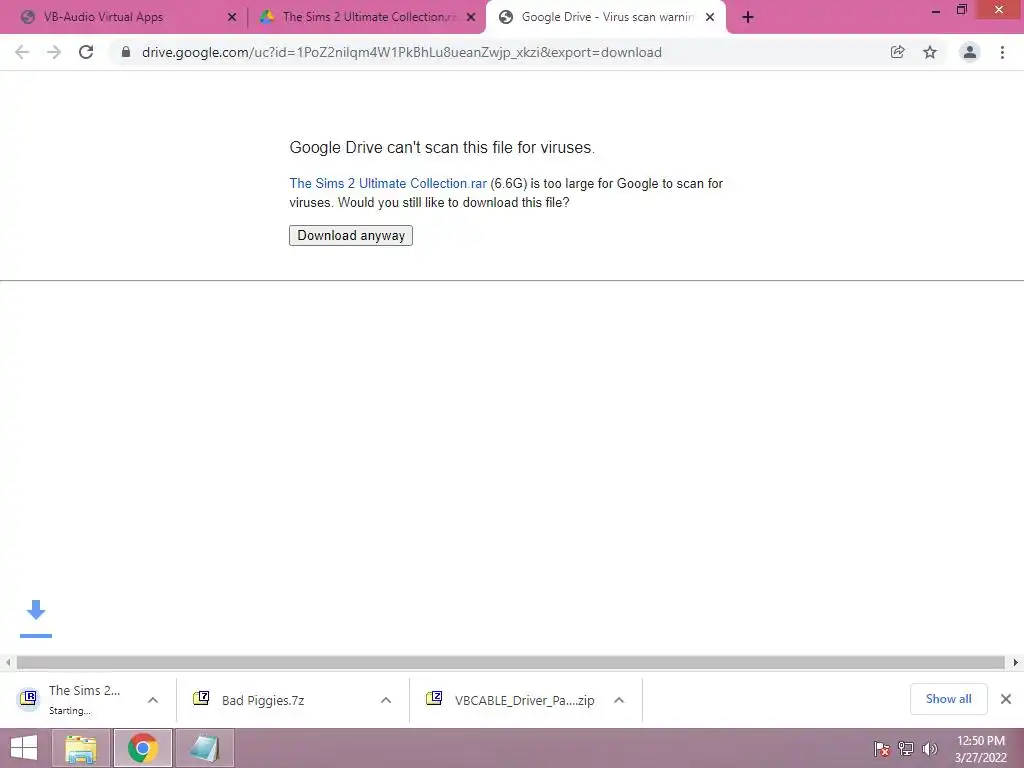Open Chrome's three-dot menu

[1002, 52]
